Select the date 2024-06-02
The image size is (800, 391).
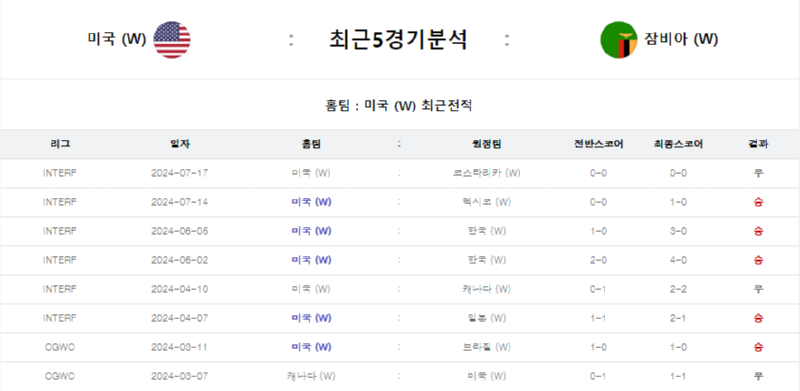(x=180, y=260)
